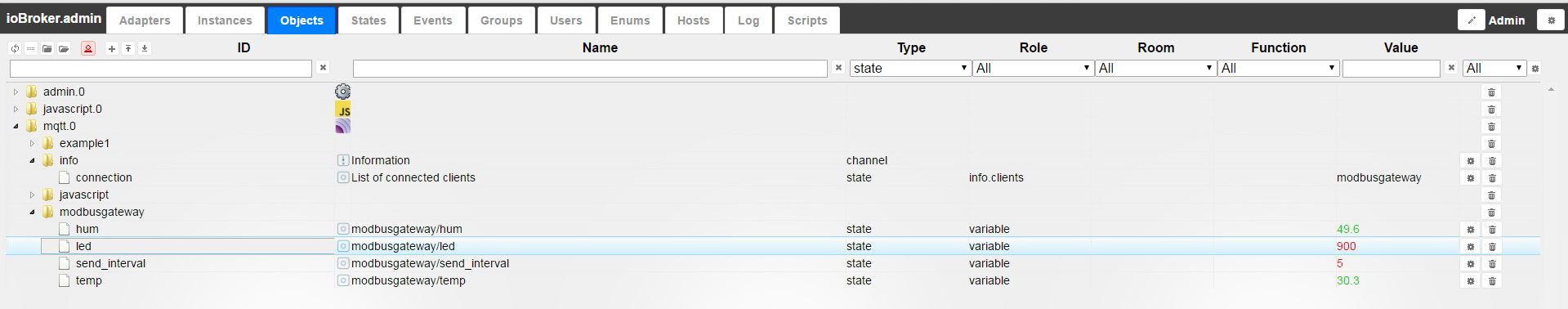The image size is (1568, 309).
Task: Click the Admin edit button
Action: click(1472, 20)
